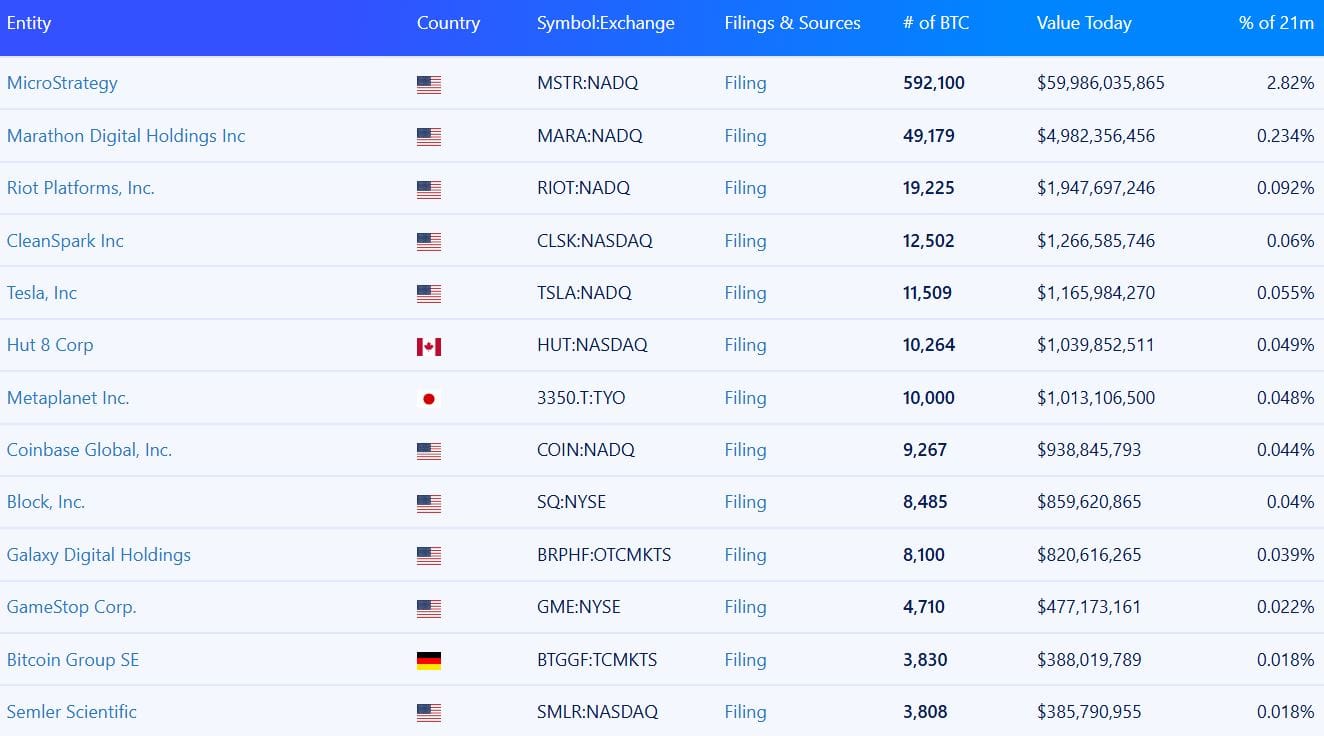This screenshot has height=736, width=1324.
Task: Open Marathon Digital Holdings Inc link
Action: pos(126,135)
